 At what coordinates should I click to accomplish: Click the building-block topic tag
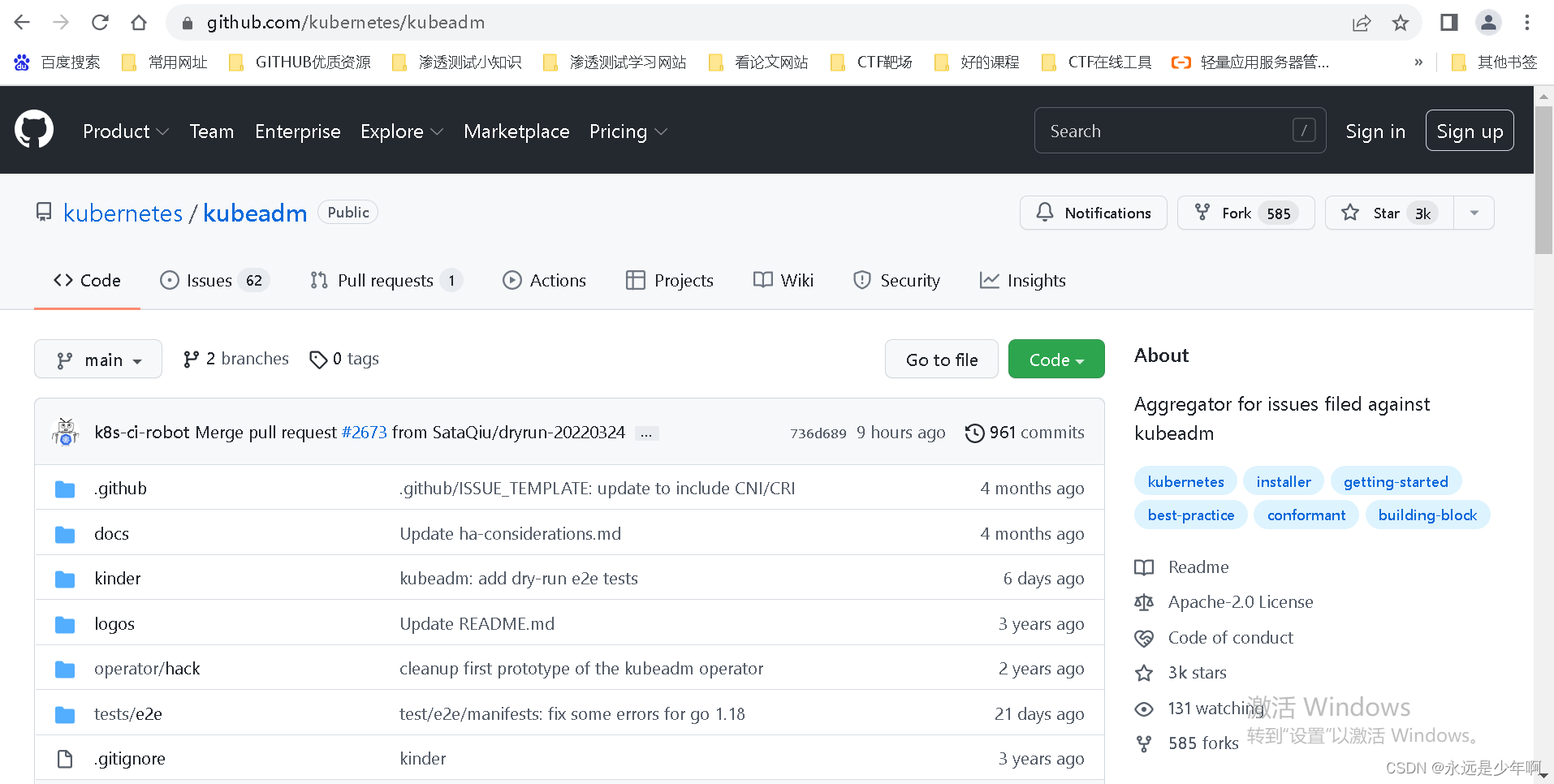coord(1427,515)
